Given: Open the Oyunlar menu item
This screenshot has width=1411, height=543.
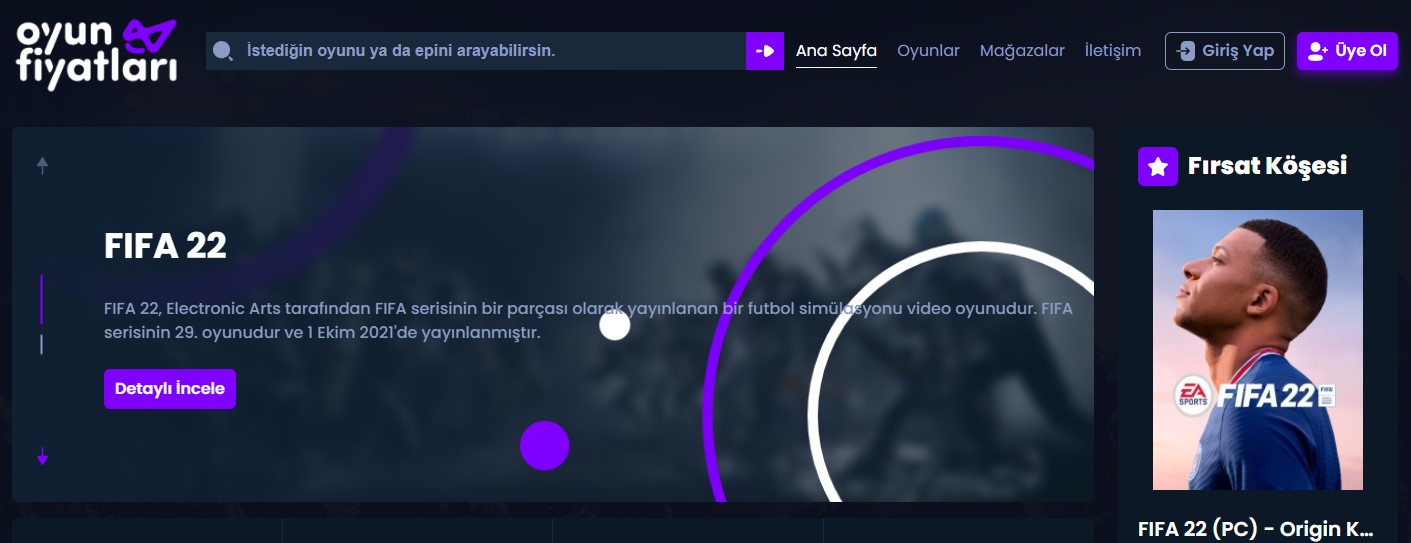Looking at the screenshot, I should pyautogui.click(x=928, y=51).
